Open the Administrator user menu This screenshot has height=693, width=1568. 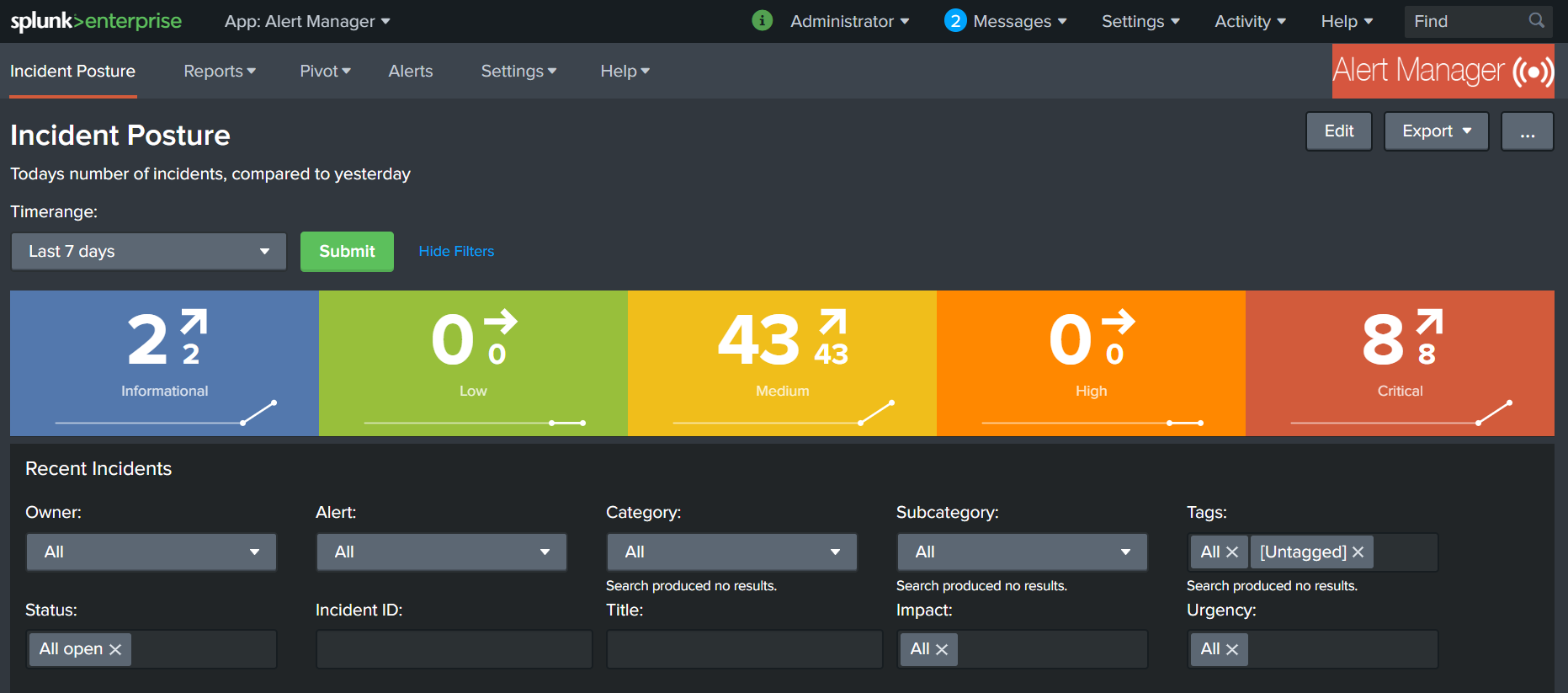[x=850, y=21]
